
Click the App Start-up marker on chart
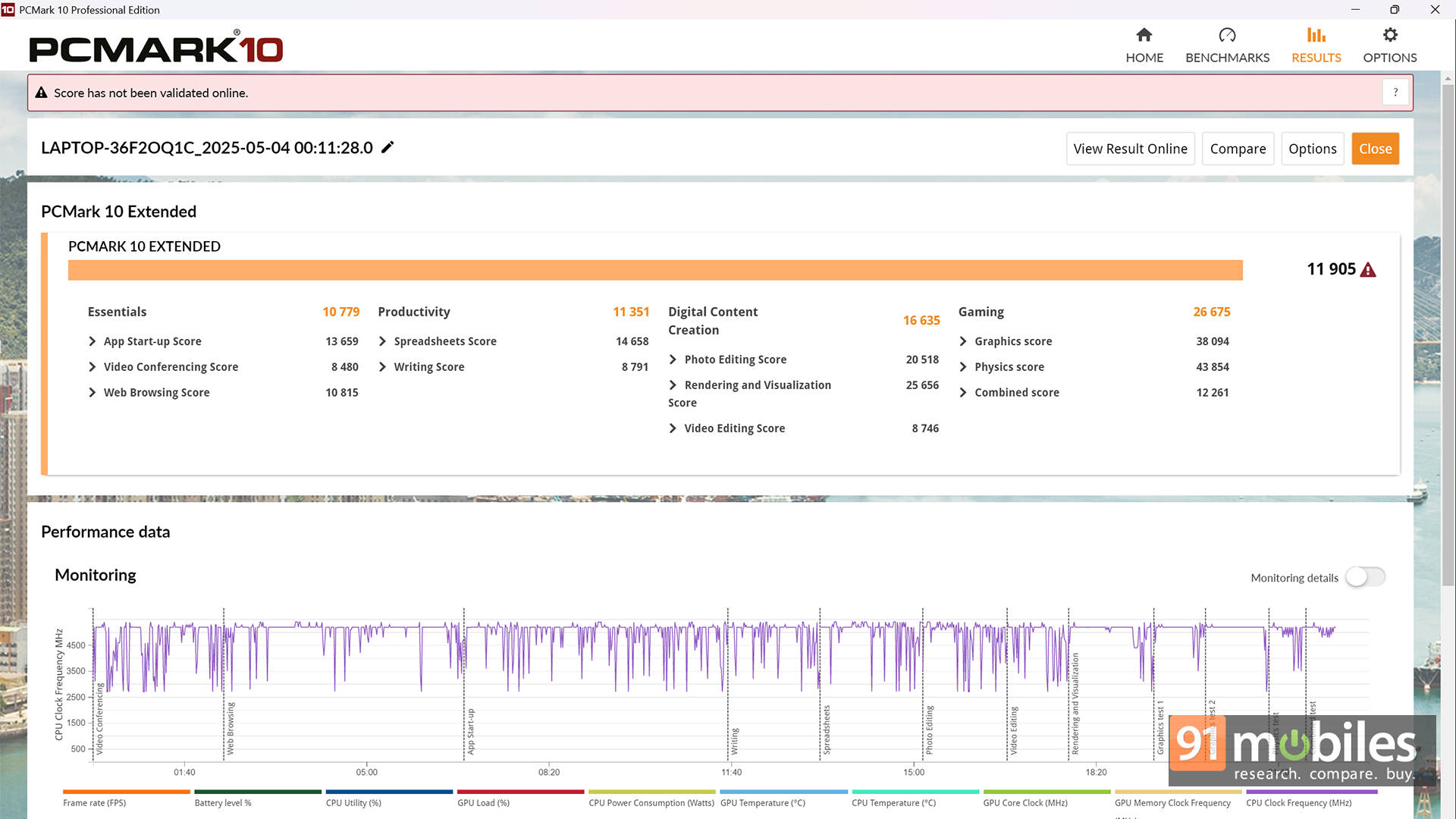470,731
